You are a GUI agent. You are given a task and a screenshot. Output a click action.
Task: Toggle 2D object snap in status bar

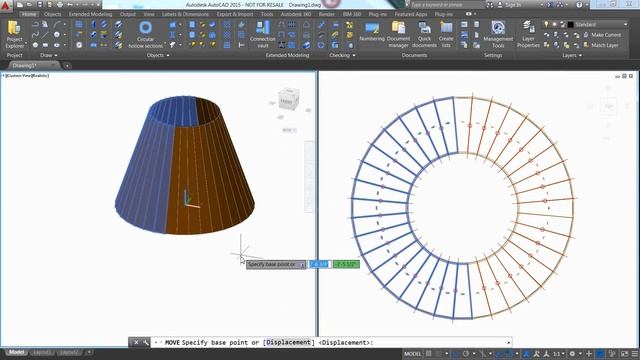point(509,353)
